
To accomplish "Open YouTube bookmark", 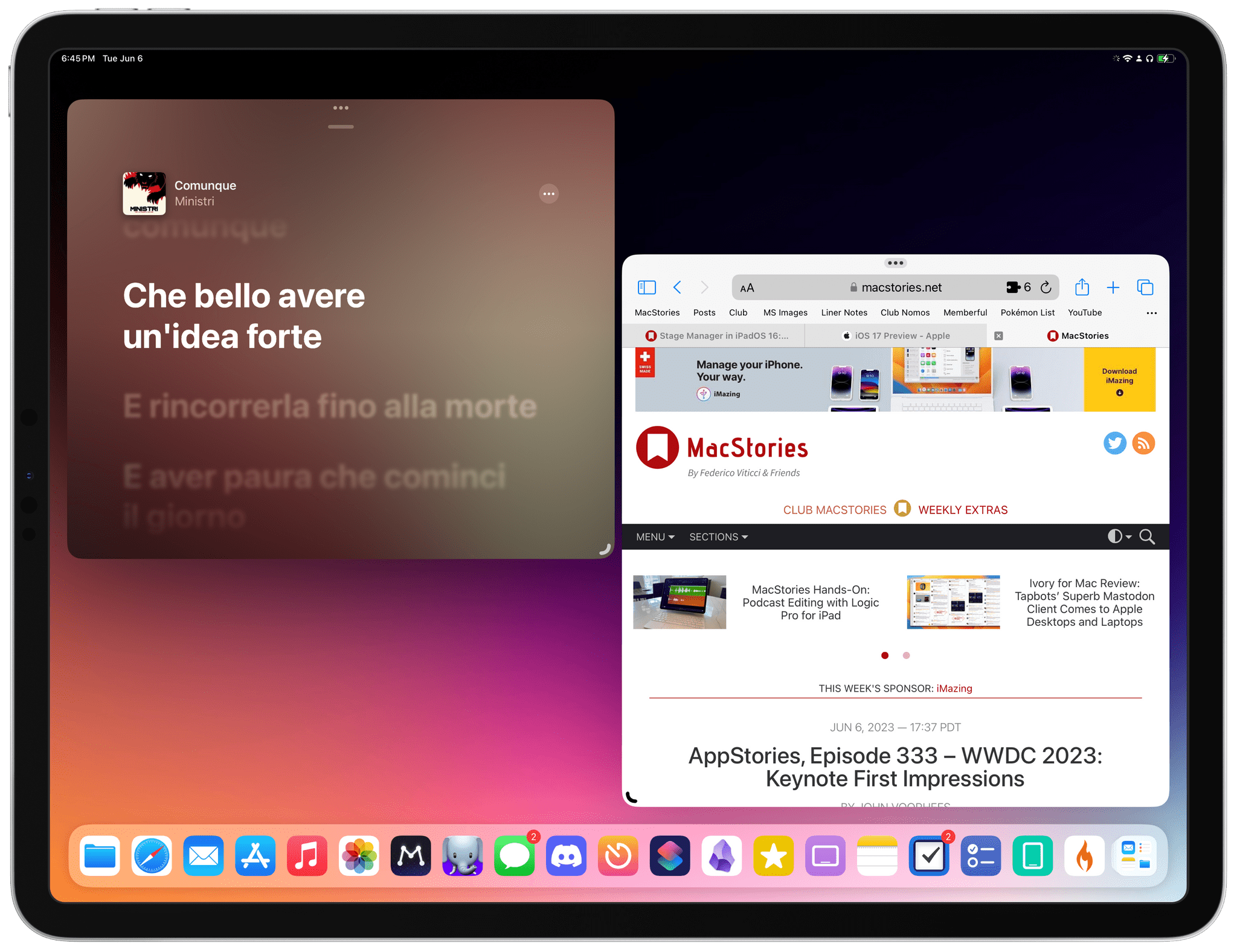I will click(x=1085, y=312).
